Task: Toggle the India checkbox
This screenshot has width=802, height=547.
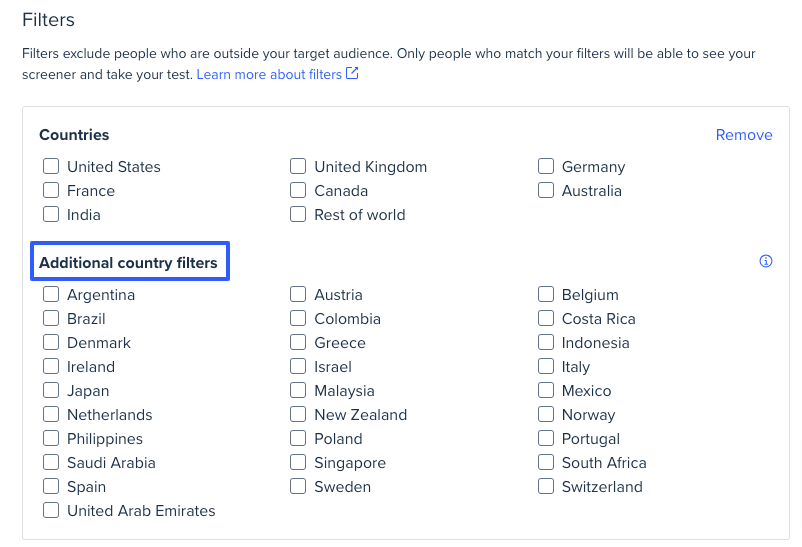Action: [x=51, y=214]
